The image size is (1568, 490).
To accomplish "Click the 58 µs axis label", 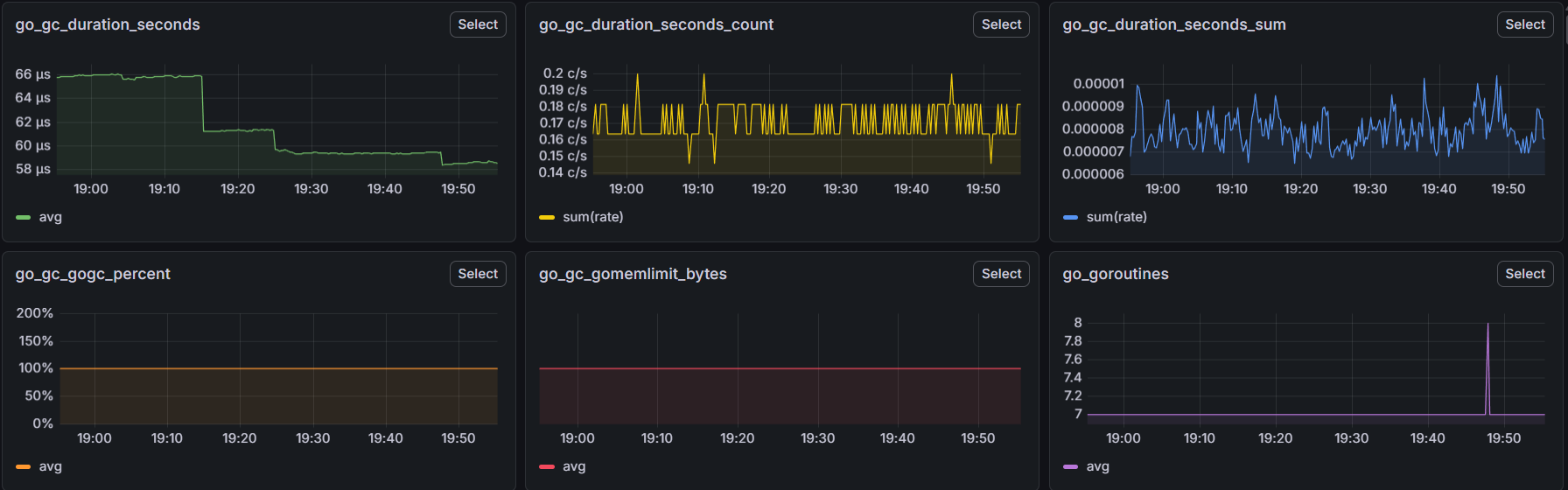I will tap(32, 169).
